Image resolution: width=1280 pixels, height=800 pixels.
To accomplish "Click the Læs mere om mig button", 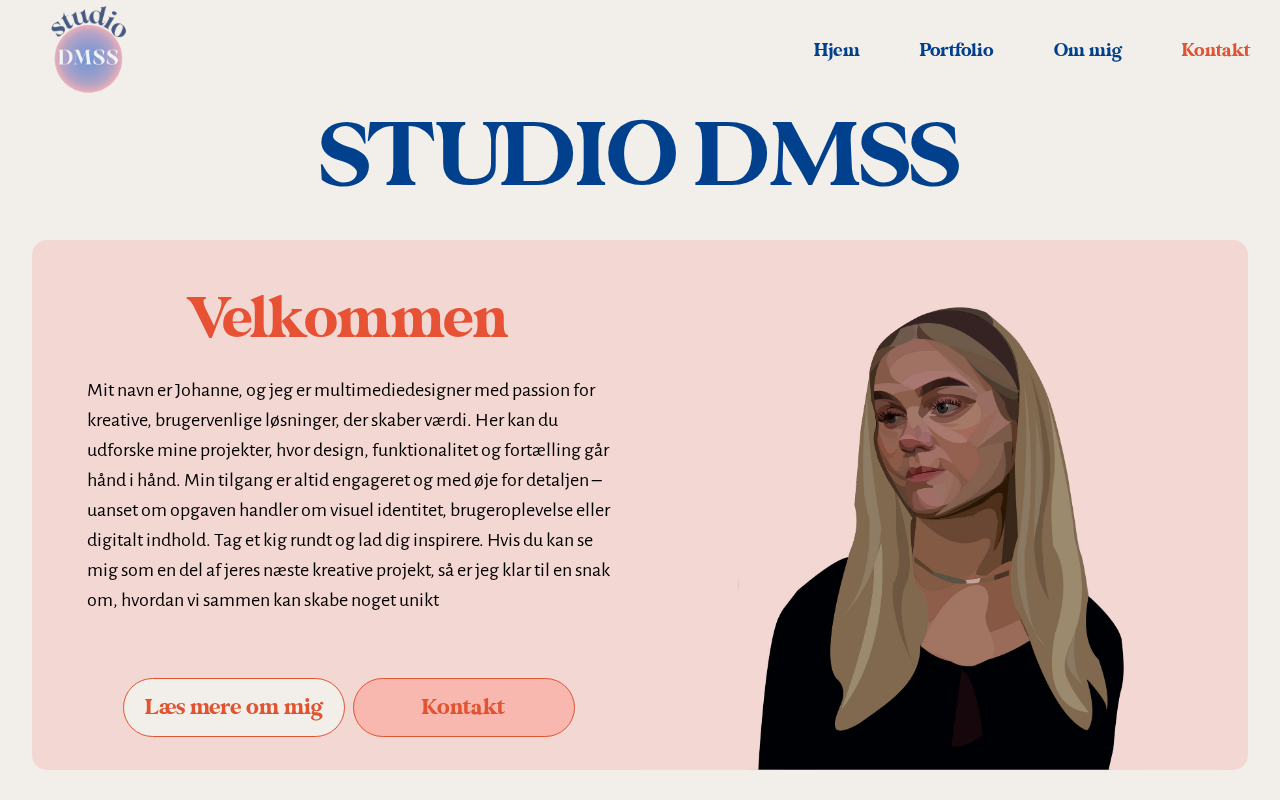I will pos(234,707).
